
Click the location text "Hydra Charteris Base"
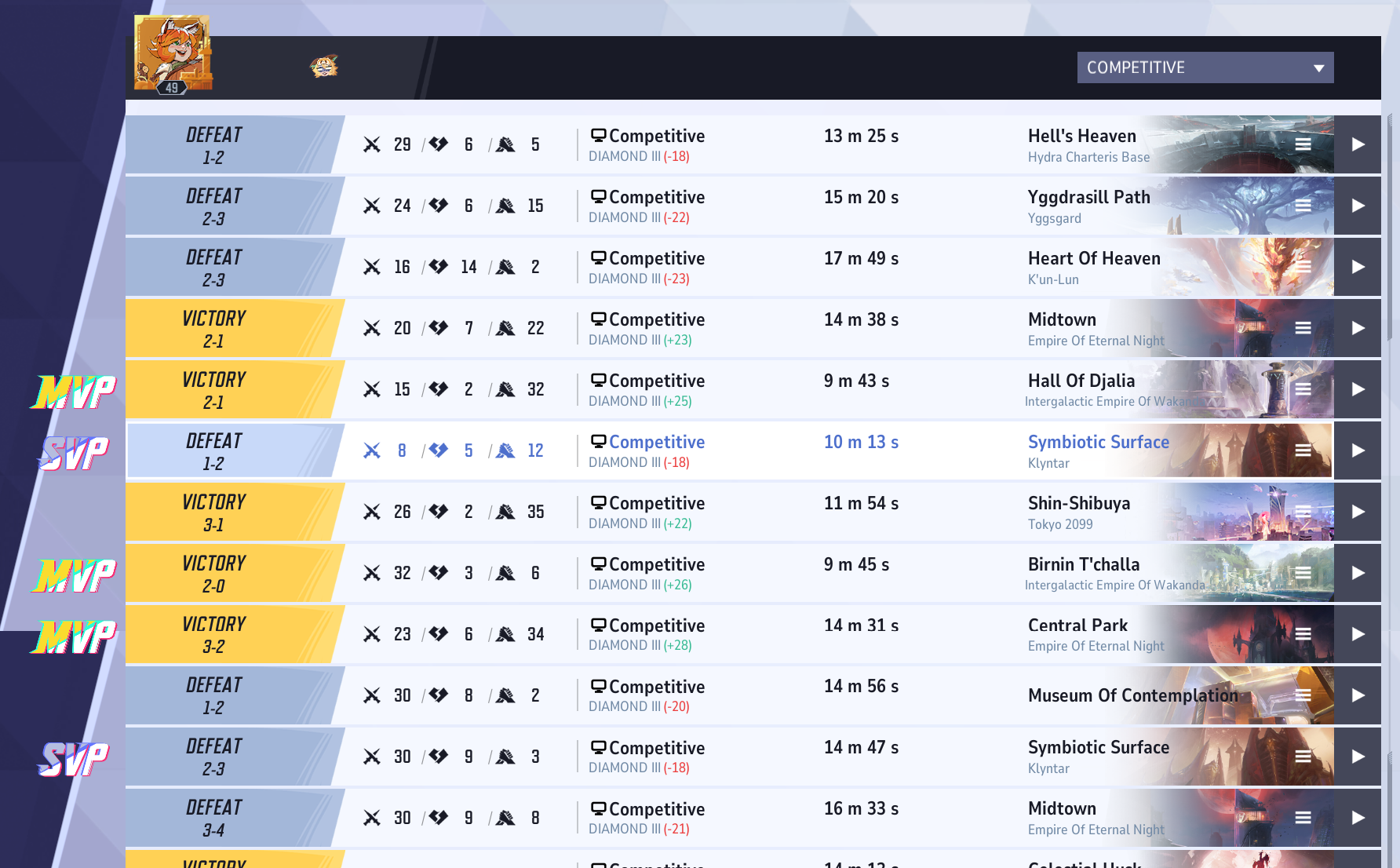(x=1088, y=157)
